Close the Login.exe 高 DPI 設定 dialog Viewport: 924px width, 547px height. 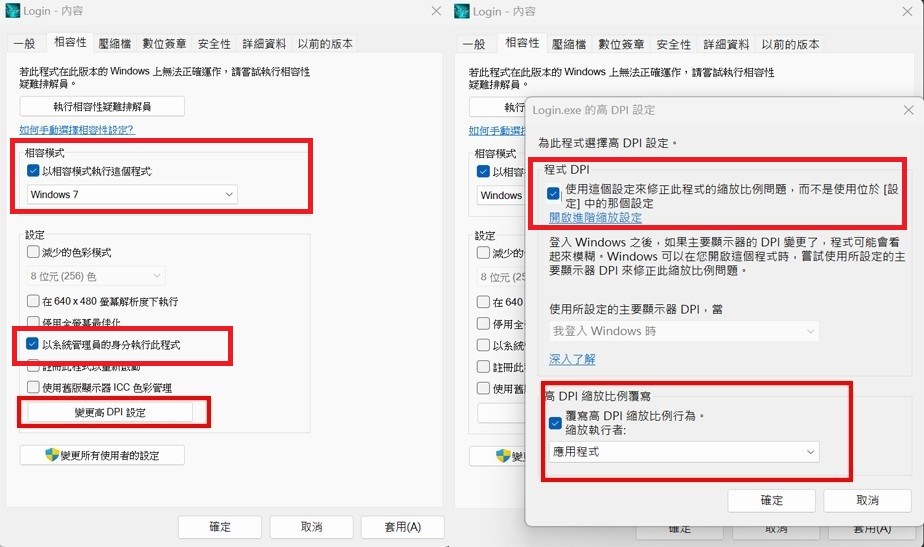click(908, 110)
